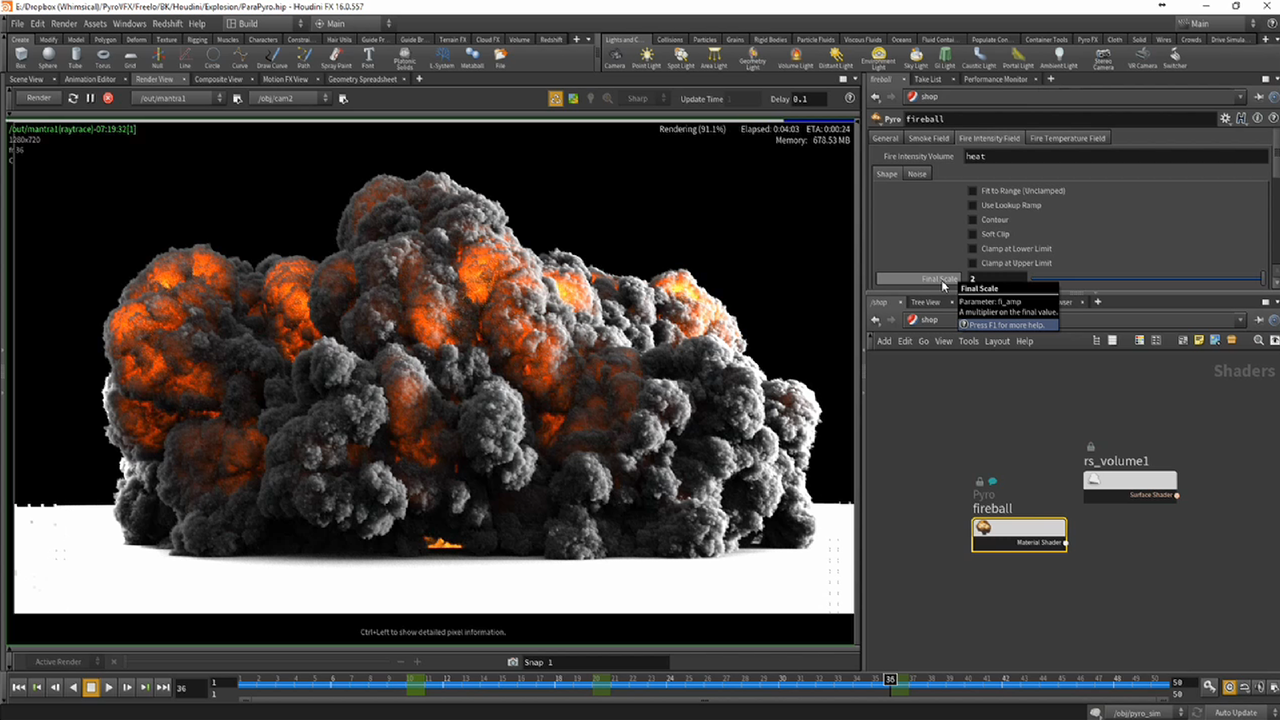Click the L-System shelf icon
The height and width of the screenshot is (720, 1280).
tap(441, 57)
